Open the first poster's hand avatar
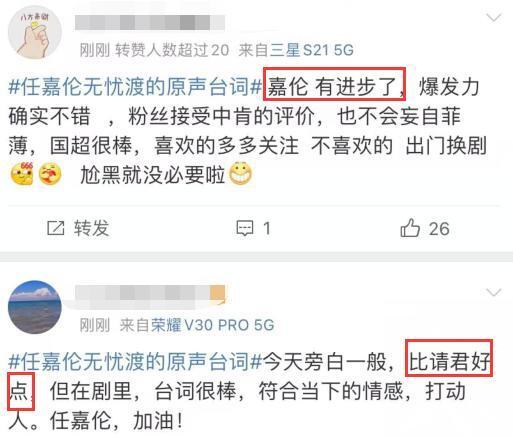The height and width of the screenshot is (438, 513). point(35,33)
